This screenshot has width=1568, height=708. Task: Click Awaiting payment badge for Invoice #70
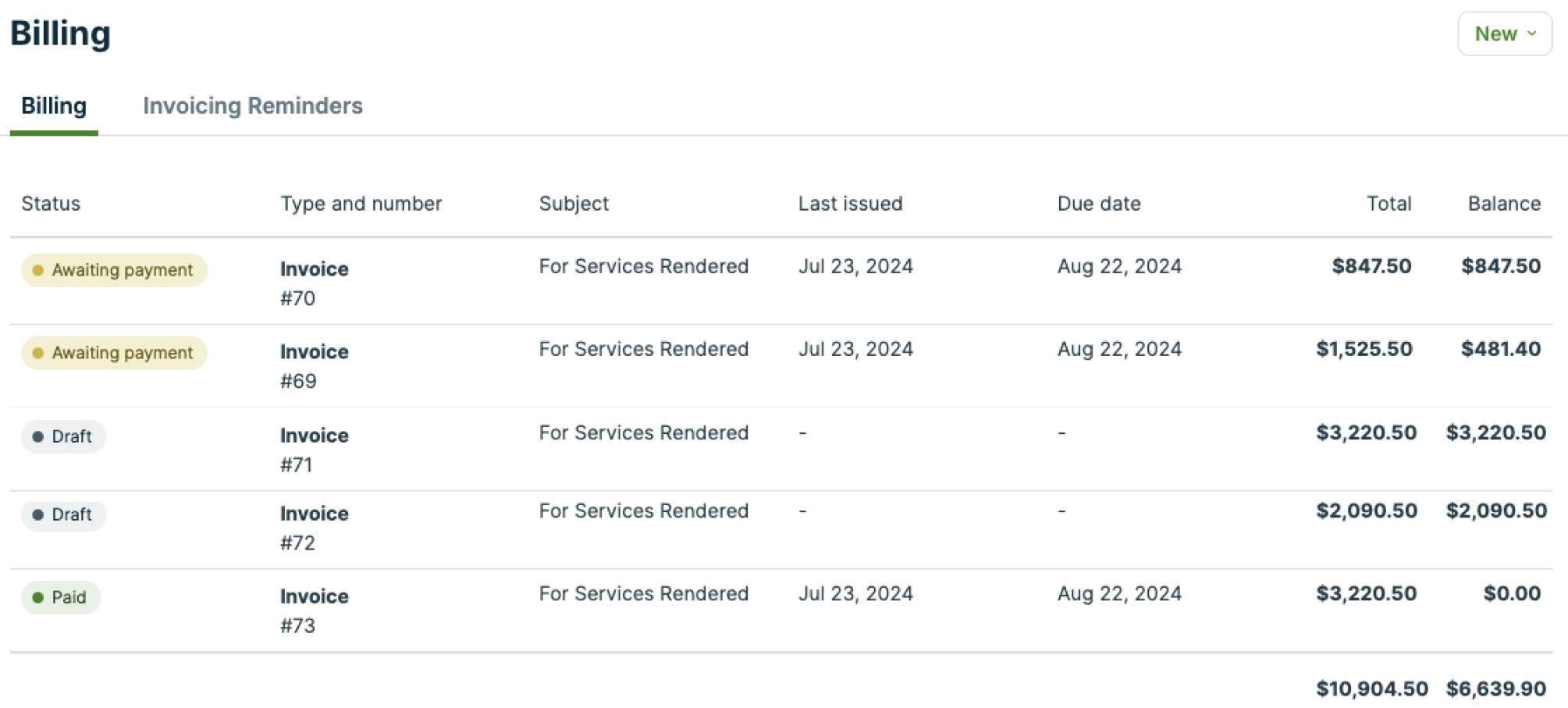point(114,270)
